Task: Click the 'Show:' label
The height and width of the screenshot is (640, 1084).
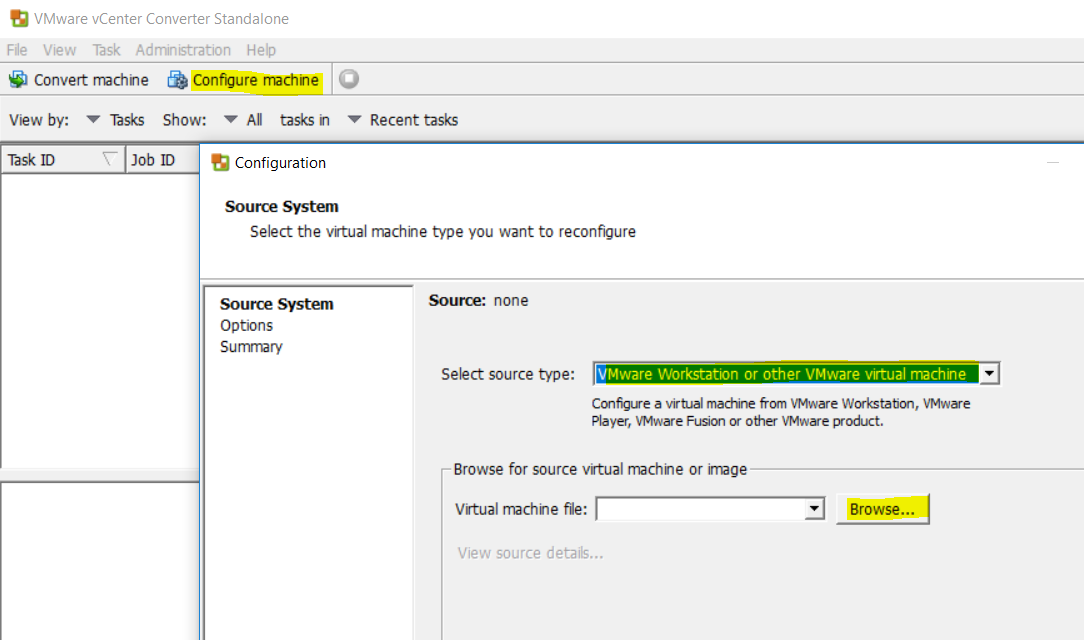Action: pyautogui.click(x=185, y=120)
